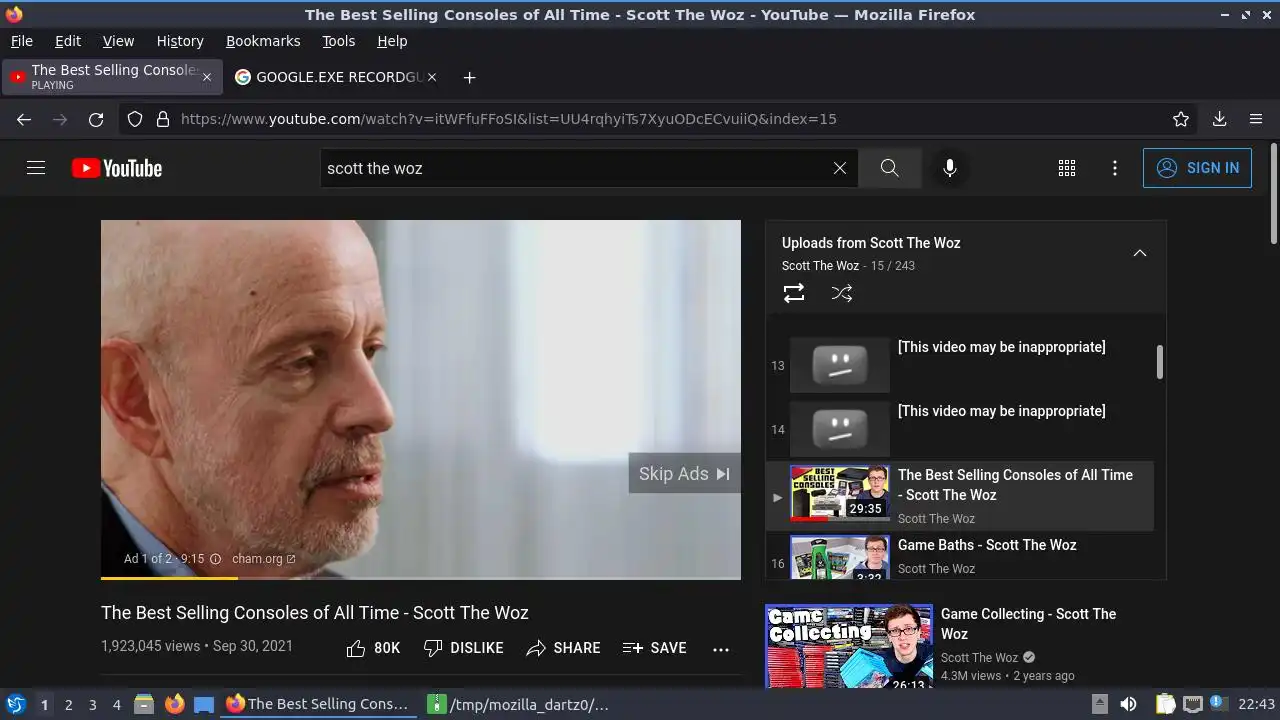Open the Firefox downloads panel
1280x720 pixels.
pyautogui.click(x=1220, y=119)
